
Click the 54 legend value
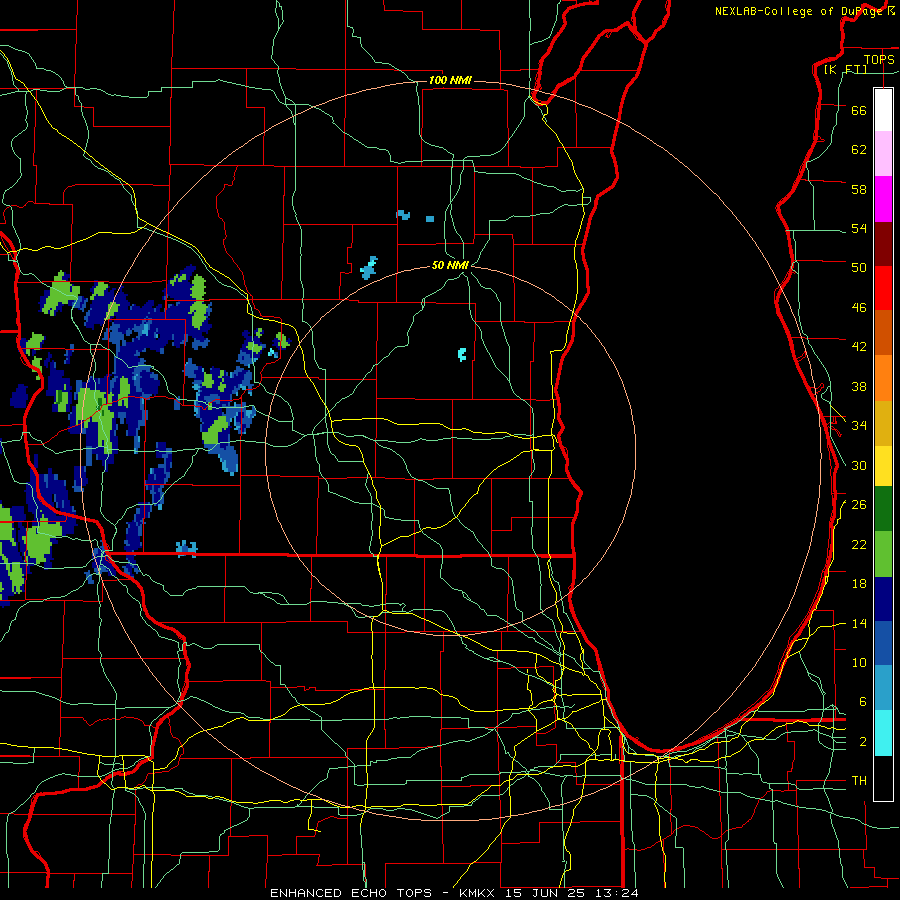(x=859, y=228)
